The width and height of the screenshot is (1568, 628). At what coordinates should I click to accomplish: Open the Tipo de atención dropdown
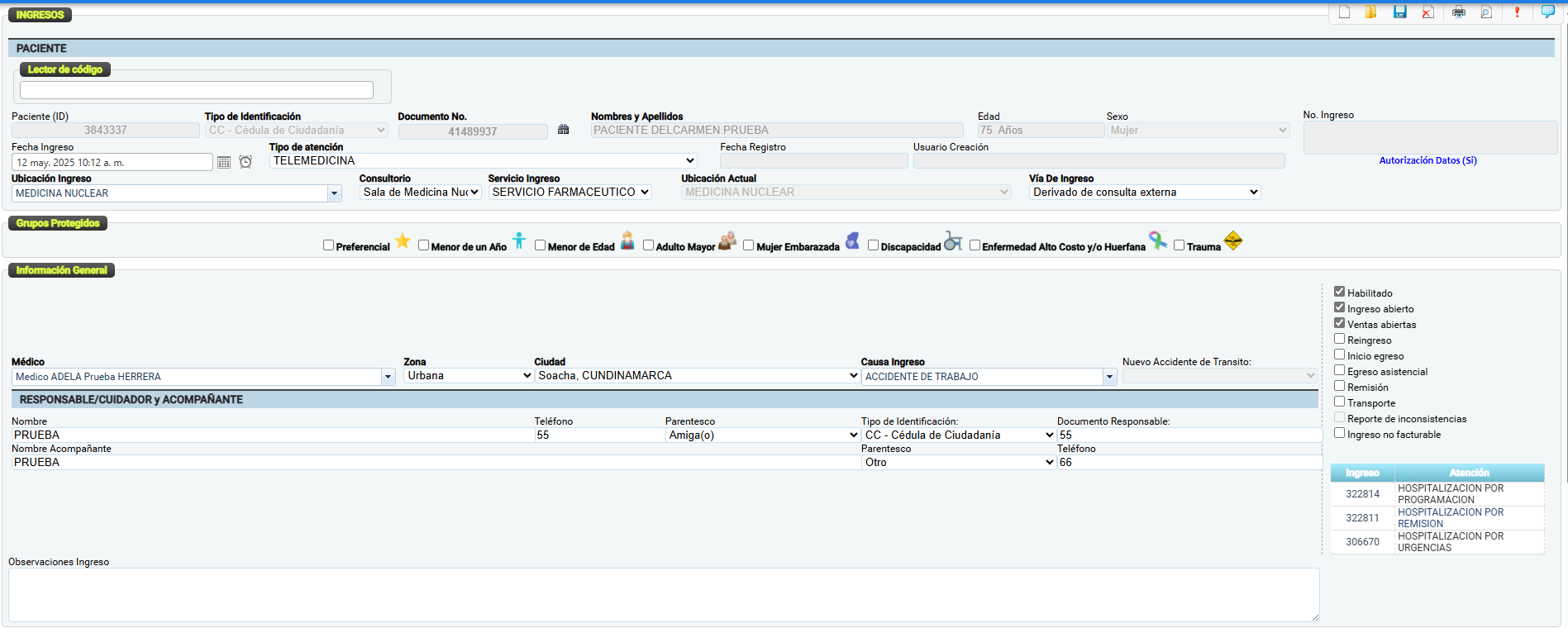(x=689, y=161)
